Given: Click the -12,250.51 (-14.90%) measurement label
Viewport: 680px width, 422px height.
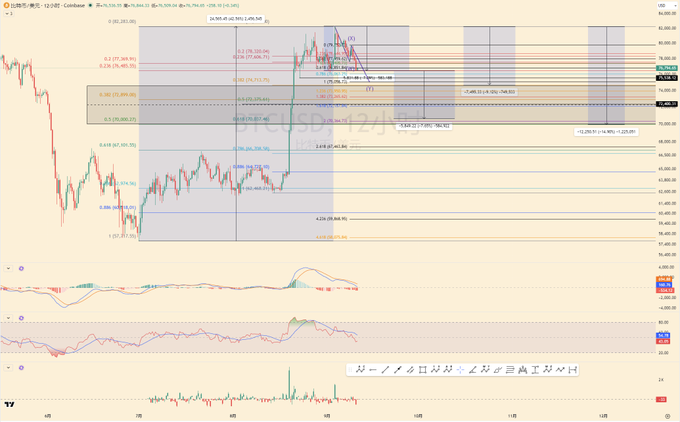Looking at the screenshot, I should tap(606, 131).
